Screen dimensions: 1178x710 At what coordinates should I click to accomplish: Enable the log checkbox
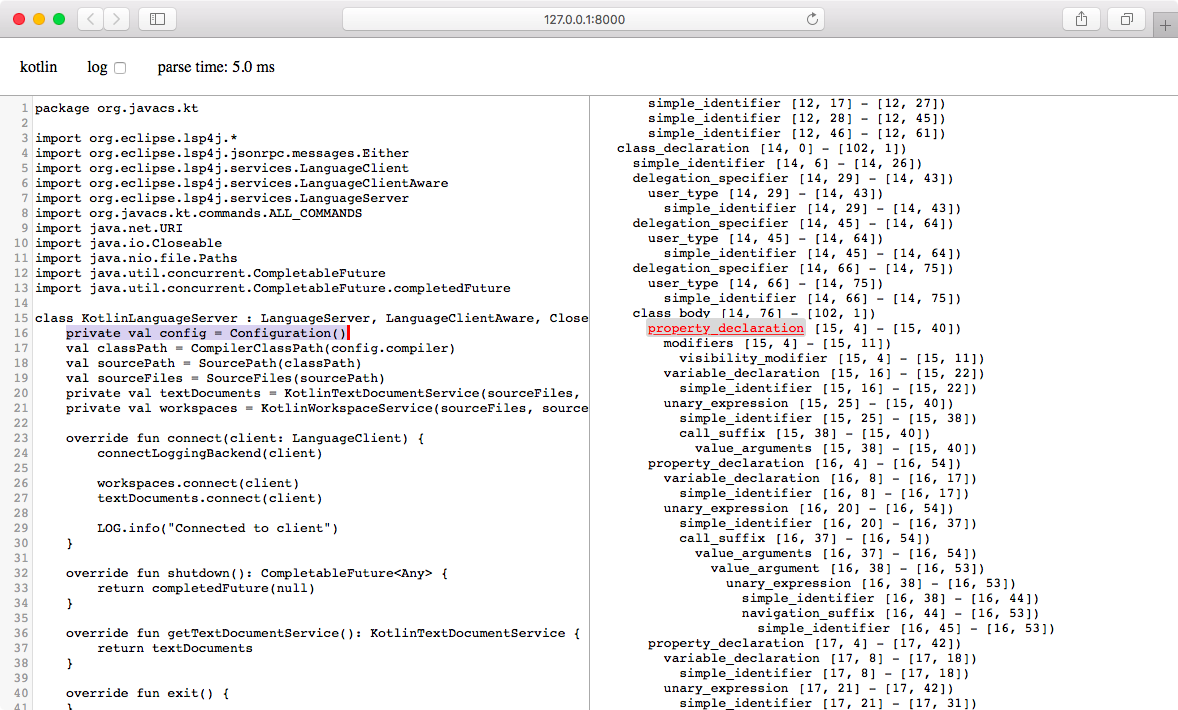[120, 66]
